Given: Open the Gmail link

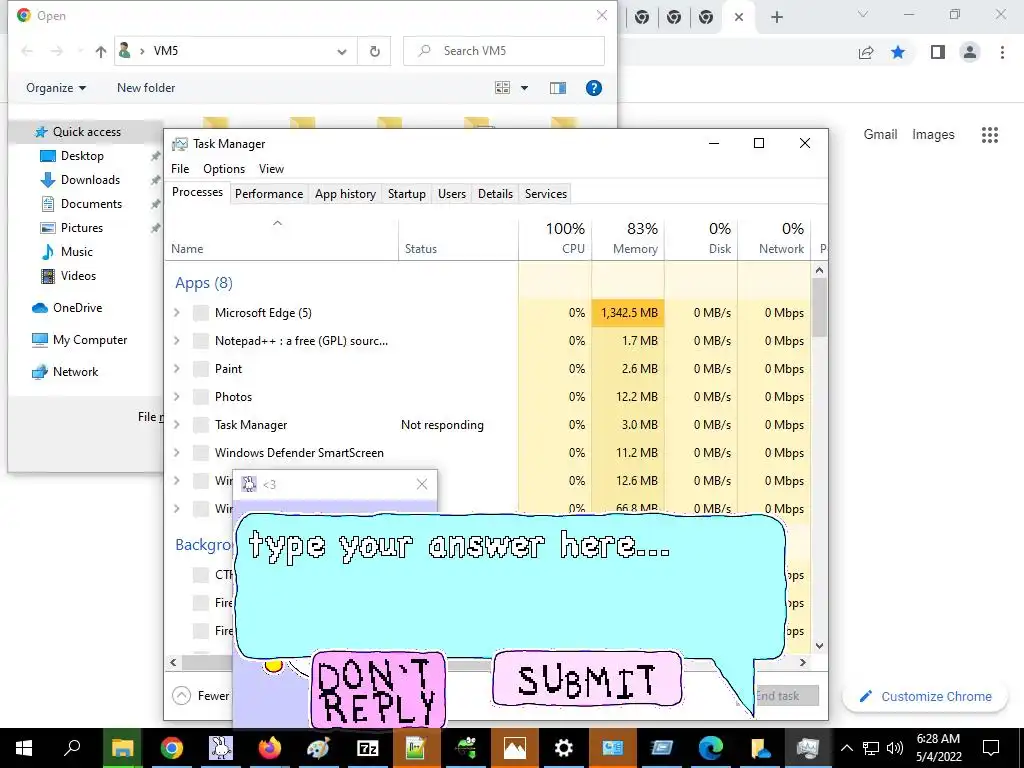Looking at the screenshot, I should [x=880, y=135].
